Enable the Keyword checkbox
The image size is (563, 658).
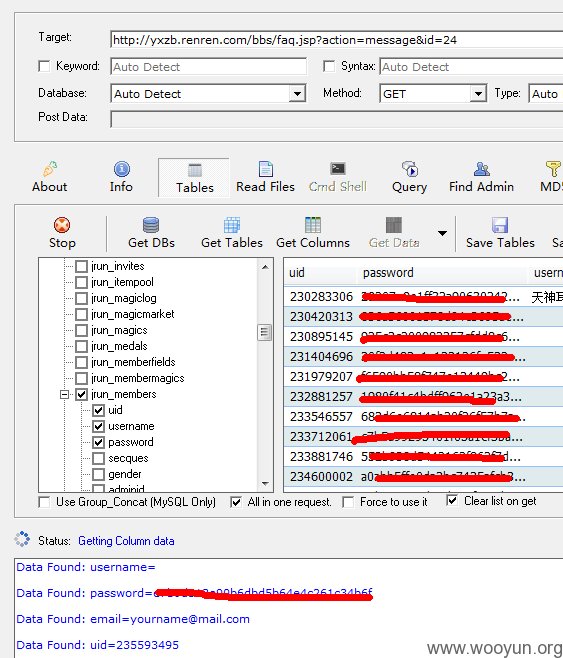[x=44, y=66]
